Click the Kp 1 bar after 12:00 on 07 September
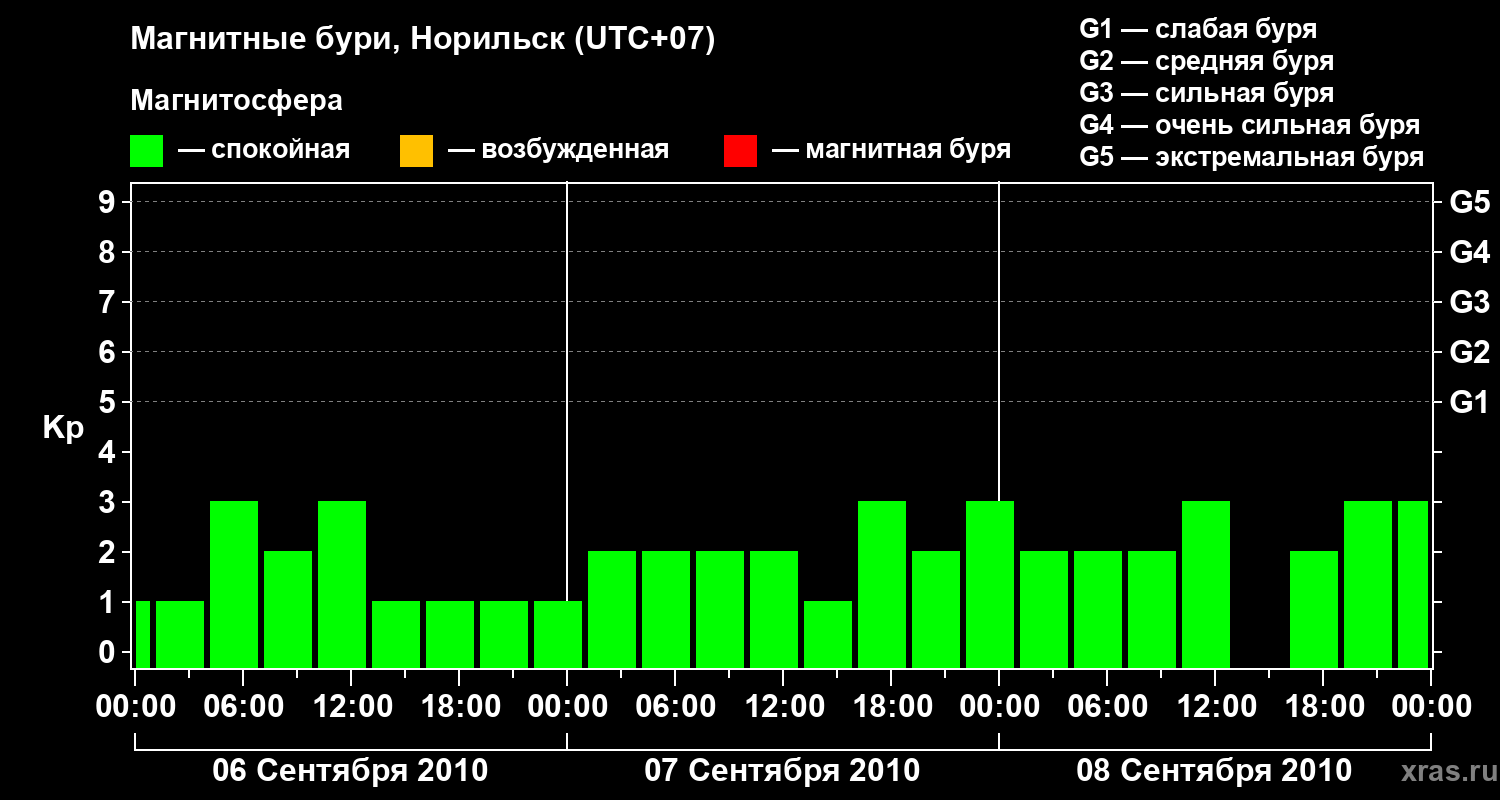Image resolution: width=1500 pixels, height=800 pixels. 828,634
